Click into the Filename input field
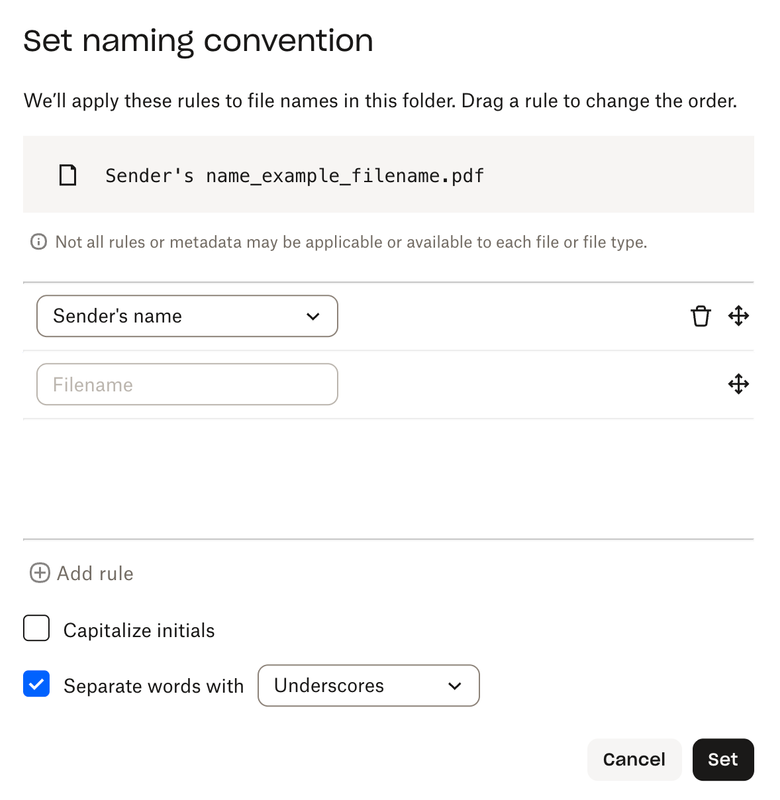 click(187, 385)
